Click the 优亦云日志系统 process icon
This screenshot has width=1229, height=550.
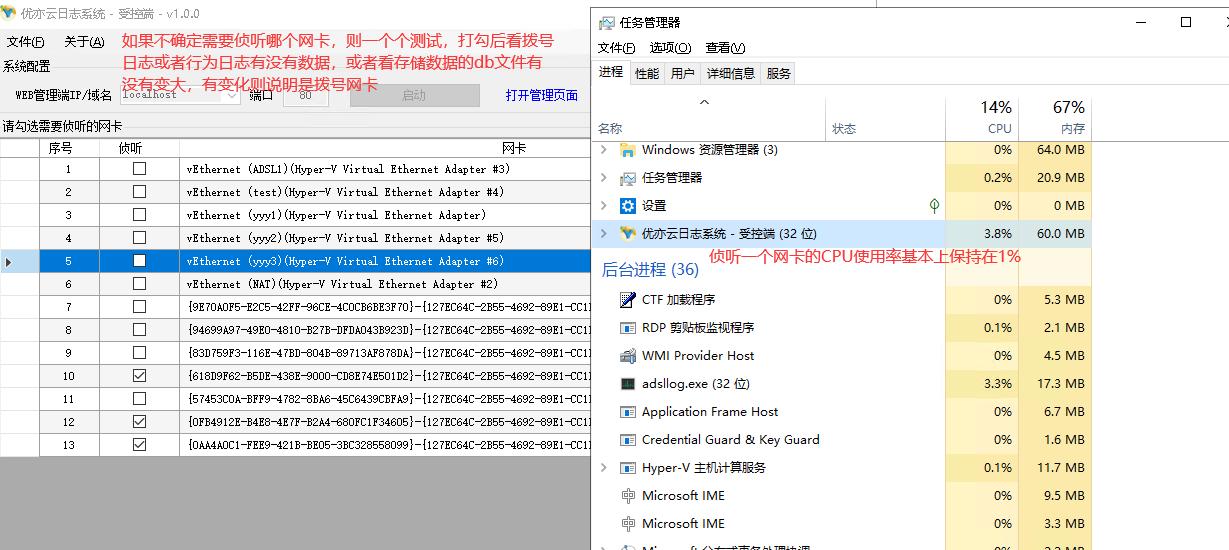click(x=628, y=234)
